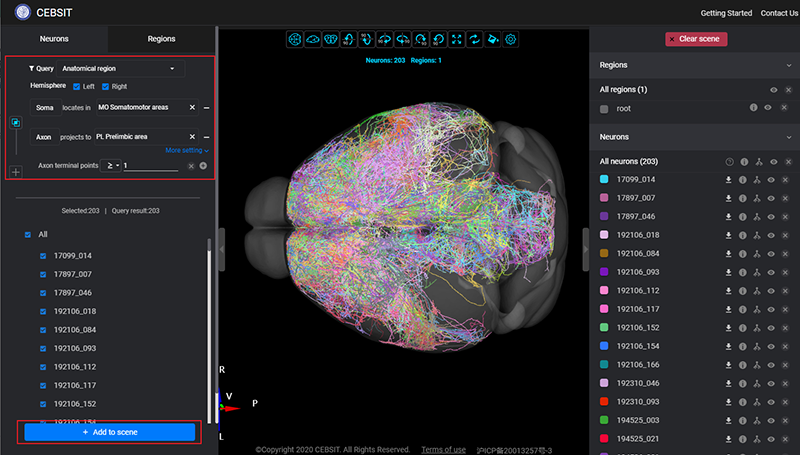Viewport: 800px width, 455px height.
Task: Toggle the Left hemisphere checkbox
Action: 76,87
